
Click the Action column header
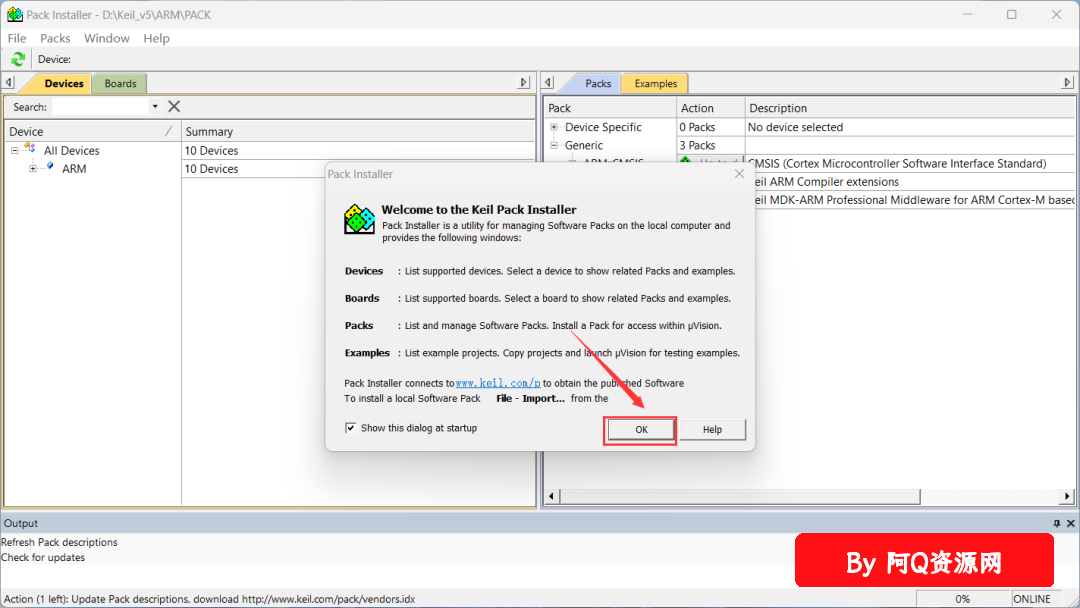tap(710, 108)
